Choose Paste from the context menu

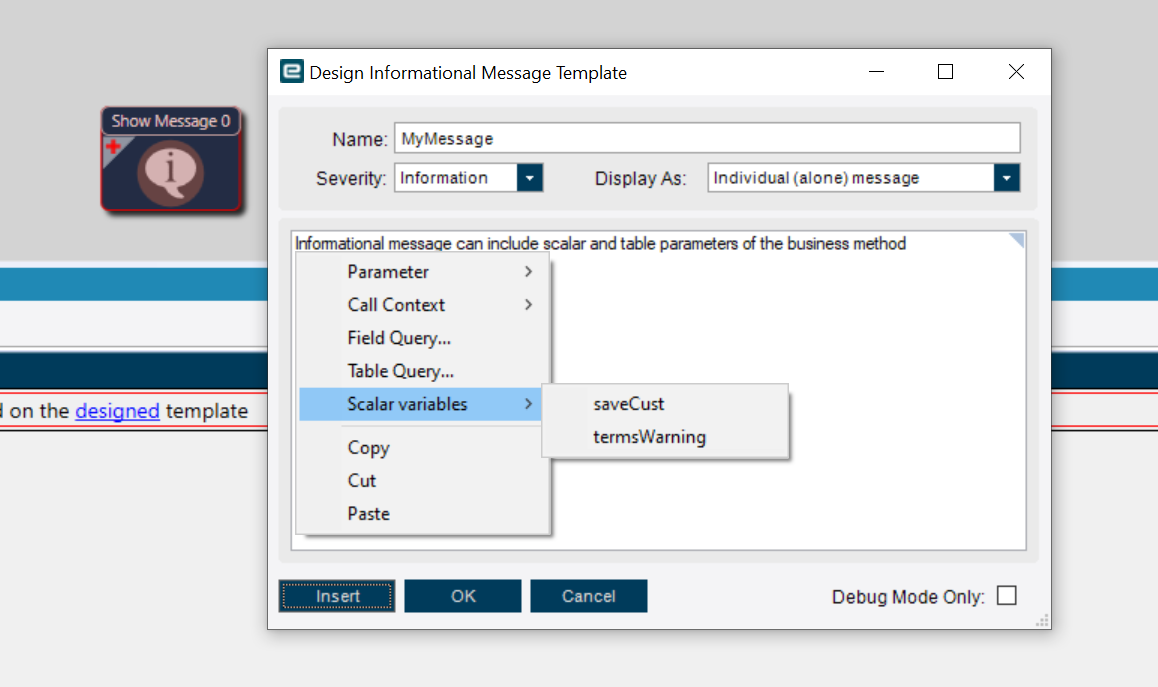(368, 513)
